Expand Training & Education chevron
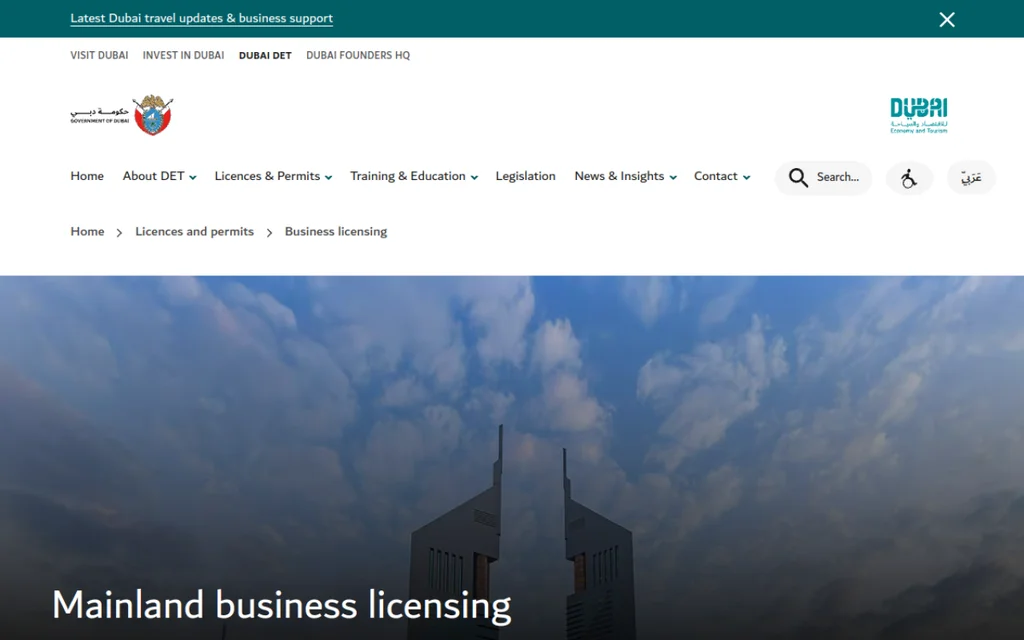This screenshot has height=640, width=1024. pos(474,177)
